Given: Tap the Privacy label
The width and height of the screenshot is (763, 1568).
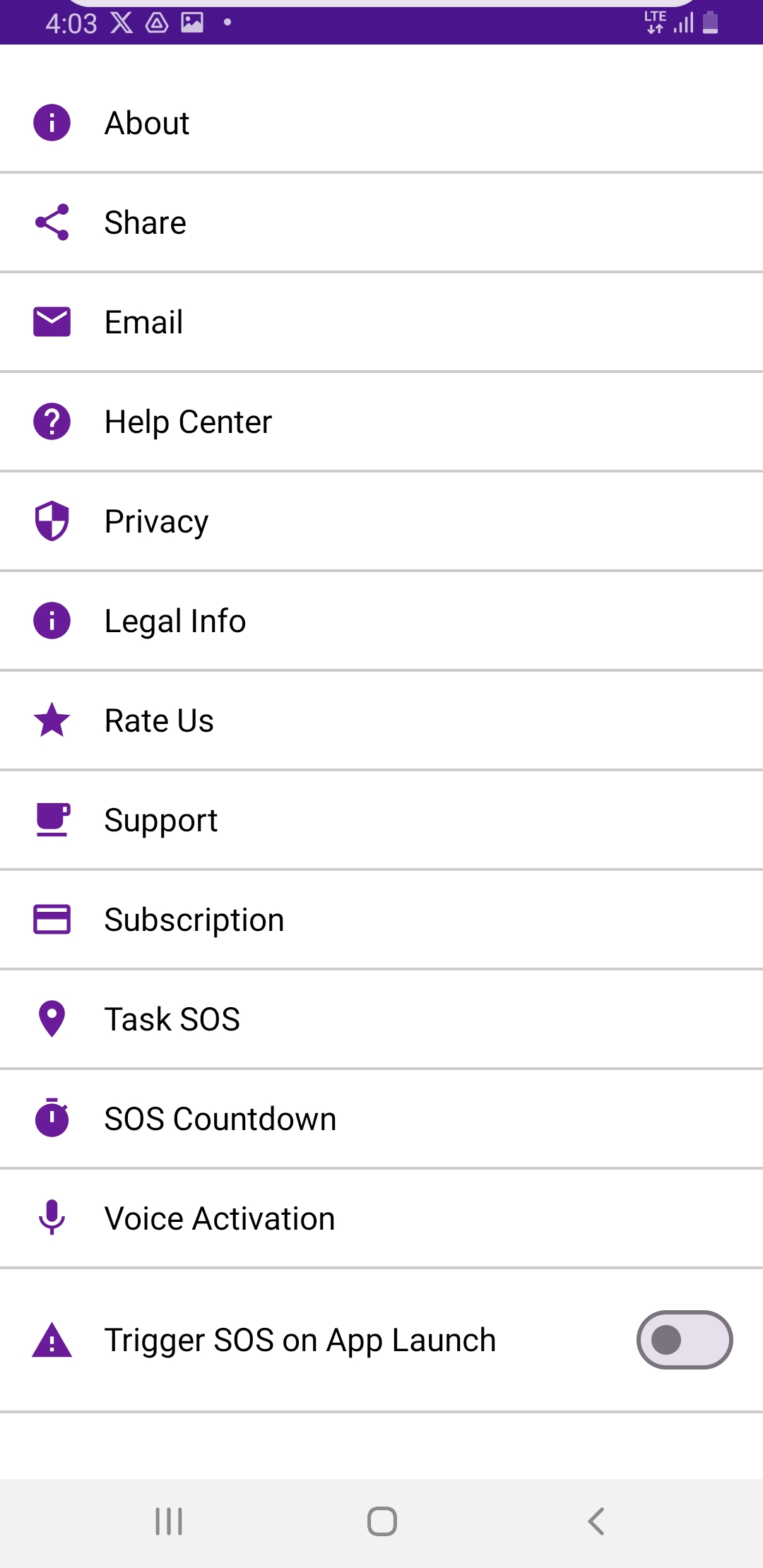Looking at the screenshot, I should (x=156, y=522).
